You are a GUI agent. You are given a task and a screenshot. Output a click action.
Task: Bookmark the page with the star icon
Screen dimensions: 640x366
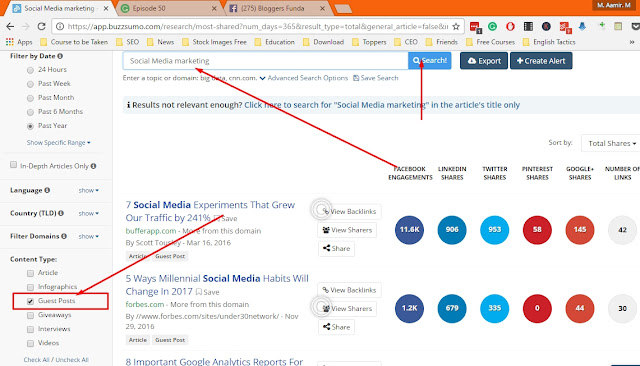tap(456, 27)
